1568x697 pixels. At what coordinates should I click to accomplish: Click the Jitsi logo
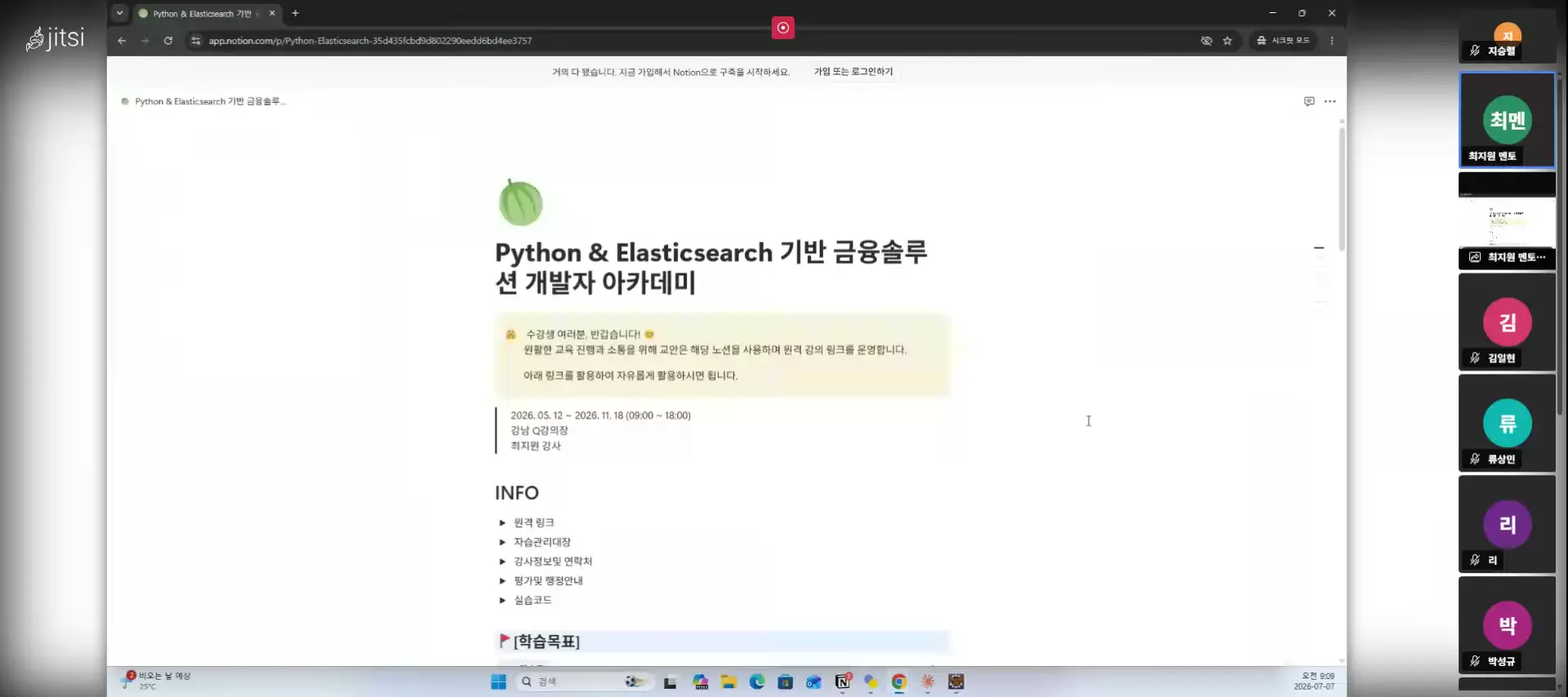point(56,38)
